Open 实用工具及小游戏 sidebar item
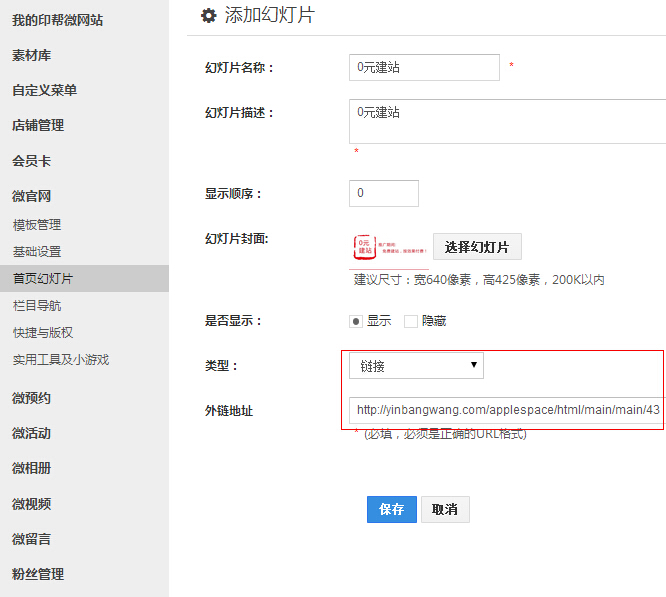 pos(60,359)
